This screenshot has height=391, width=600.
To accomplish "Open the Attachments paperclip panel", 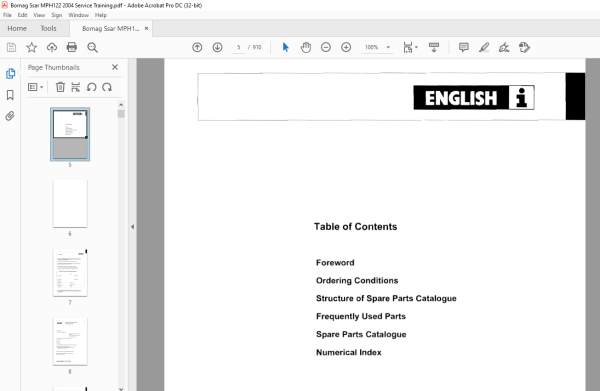I will tap(10, 116).
